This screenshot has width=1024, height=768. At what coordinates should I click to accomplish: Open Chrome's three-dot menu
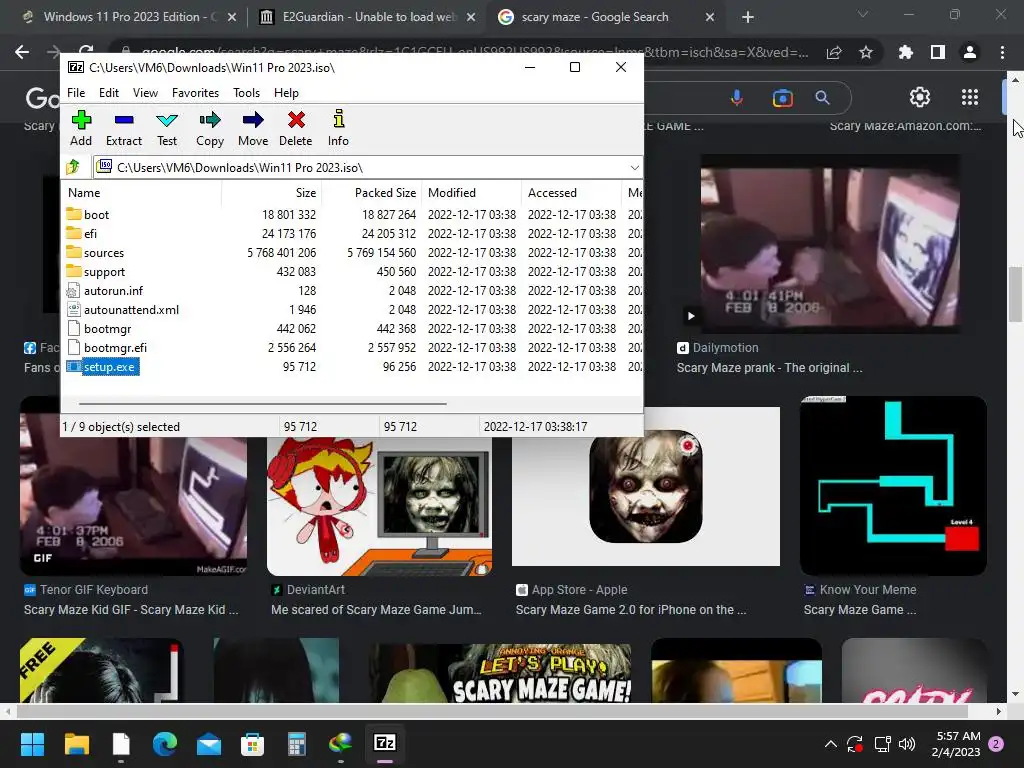click(x=1002, y=52)
